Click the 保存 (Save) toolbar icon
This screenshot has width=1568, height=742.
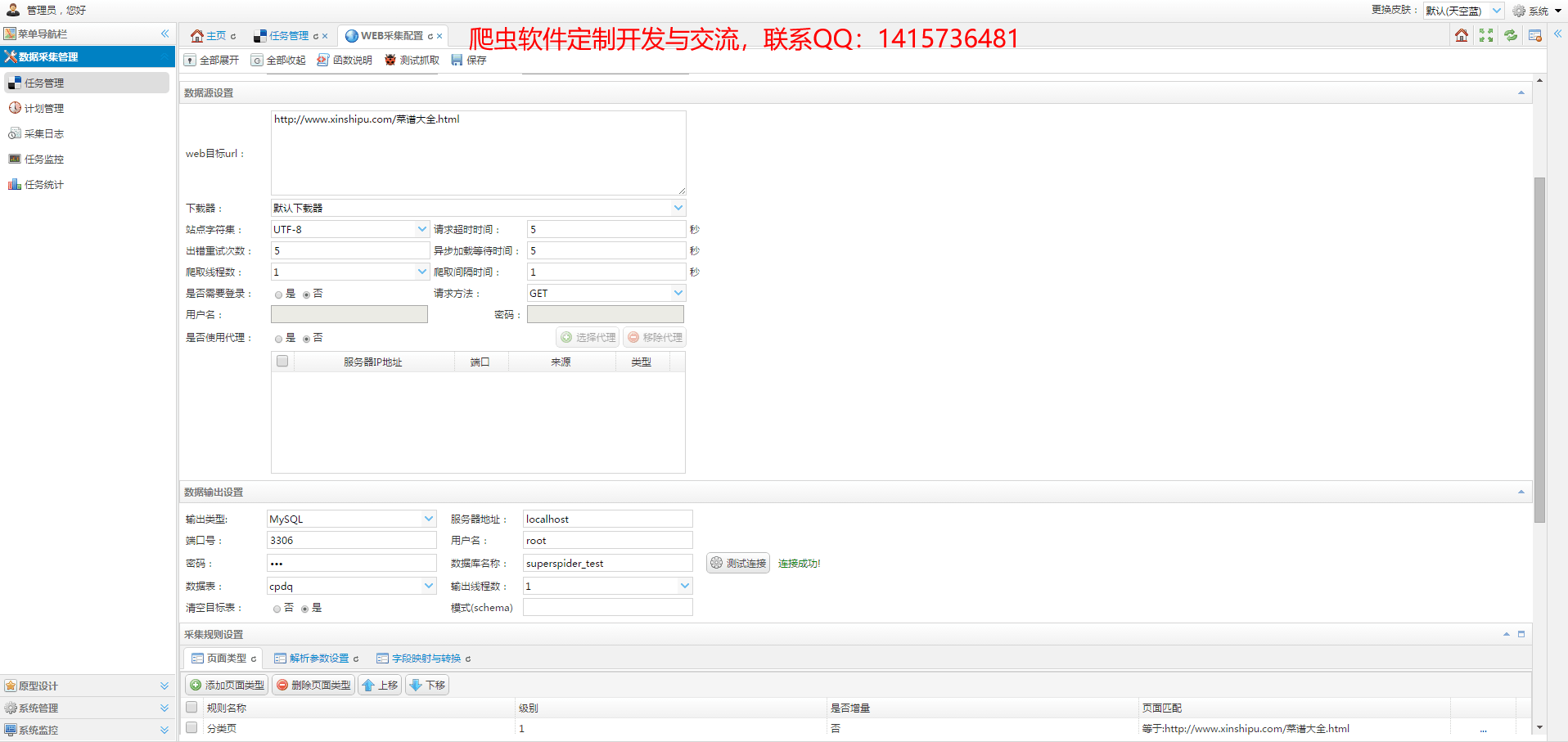[467, 60]
